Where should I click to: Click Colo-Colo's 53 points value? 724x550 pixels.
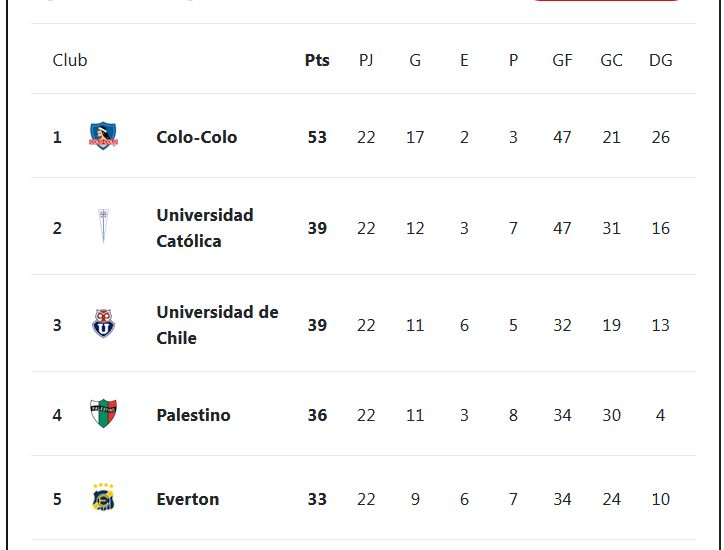(317, 137)
